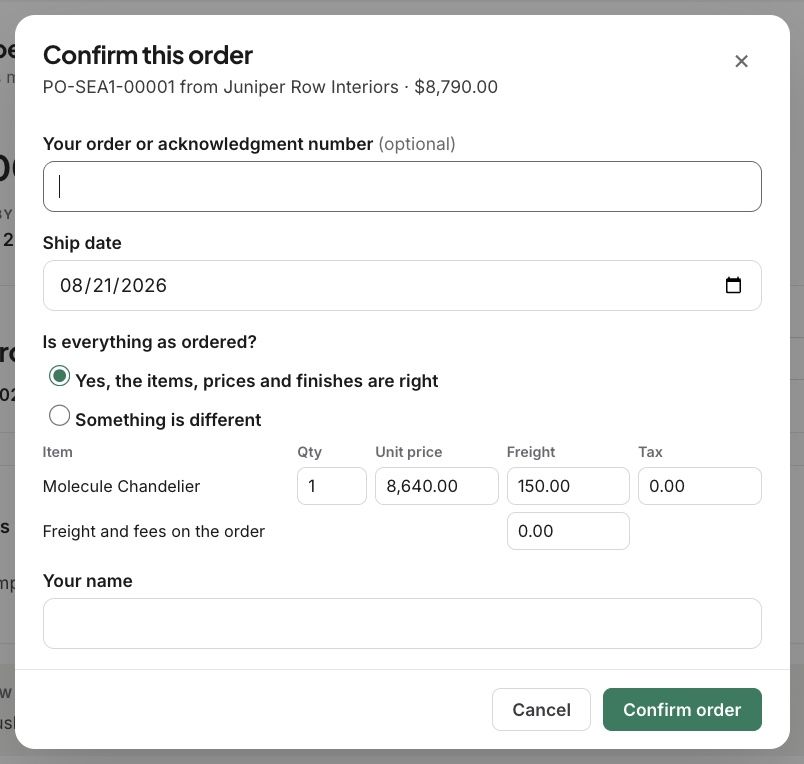Click the 'Tax' column header

[x=650, y=452]
